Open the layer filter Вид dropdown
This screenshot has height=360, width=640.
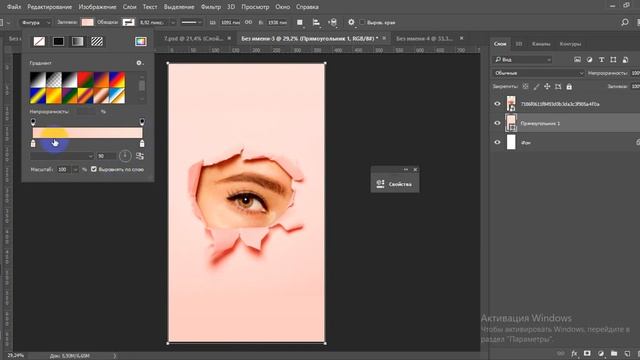[x=522, y=60]
